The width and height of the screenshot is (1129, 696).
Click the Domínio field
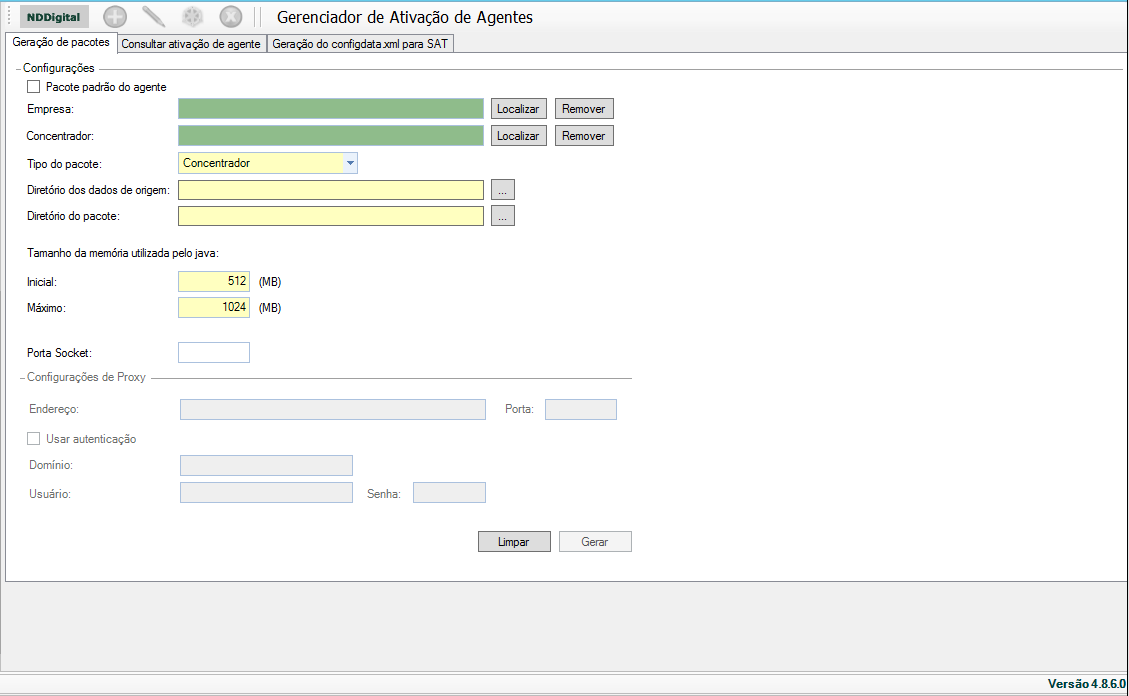point(266,466)
